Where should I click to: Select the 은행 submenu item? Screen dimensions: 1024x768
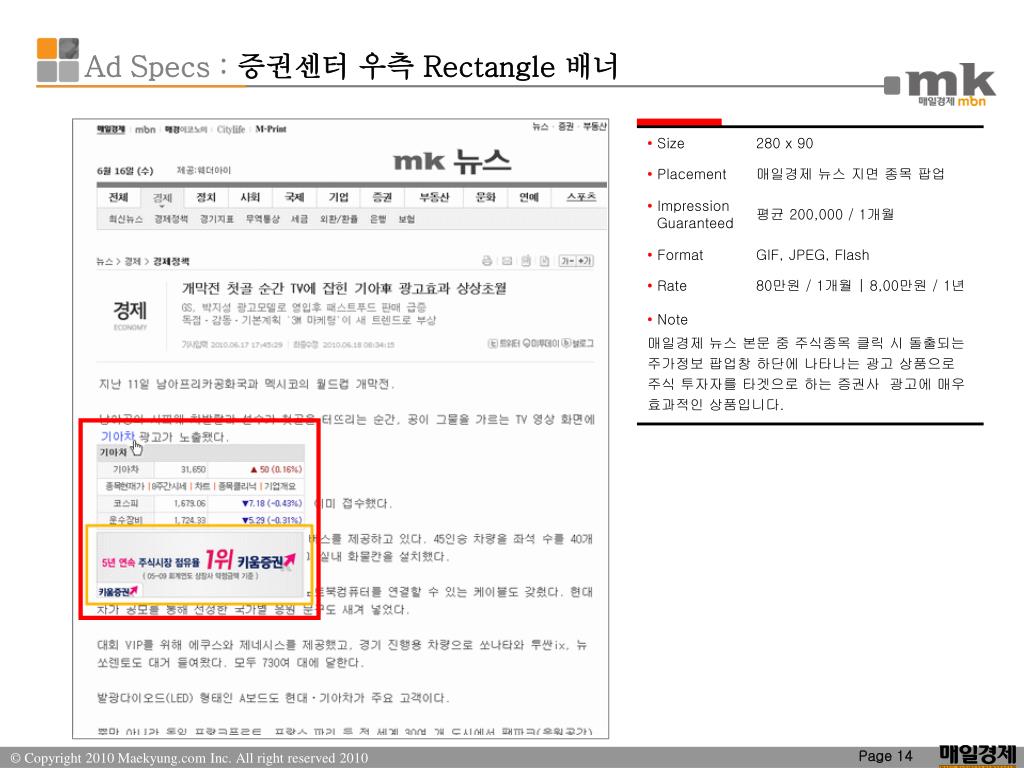(x=378, y=219)
